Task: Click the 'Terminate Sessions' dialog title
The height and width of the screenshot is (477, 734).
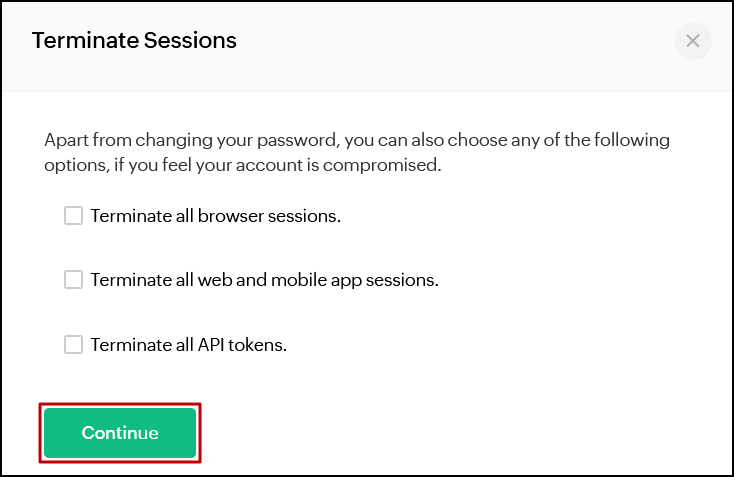Action: (134, 41)
